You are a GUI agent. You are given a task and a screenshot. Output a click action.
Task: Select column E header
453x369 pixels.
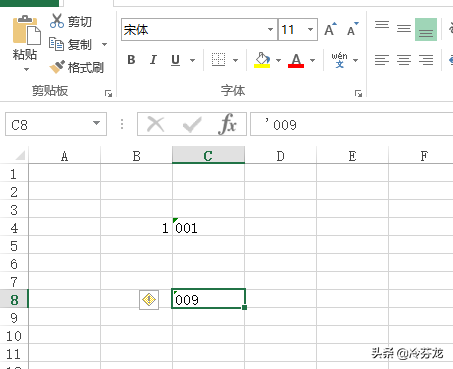[352, 156]
